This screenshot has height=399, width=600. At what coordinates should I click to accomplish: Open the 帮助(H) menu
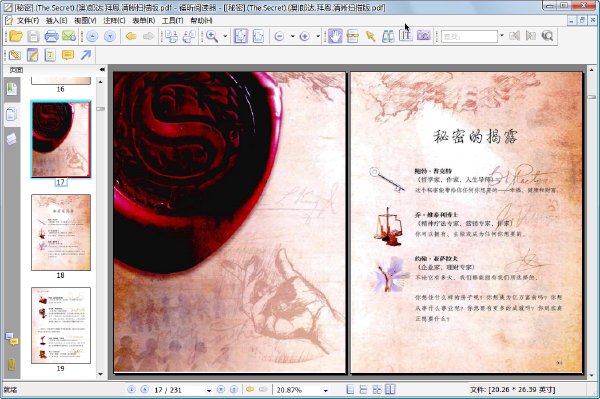click(x=201, y=21)
